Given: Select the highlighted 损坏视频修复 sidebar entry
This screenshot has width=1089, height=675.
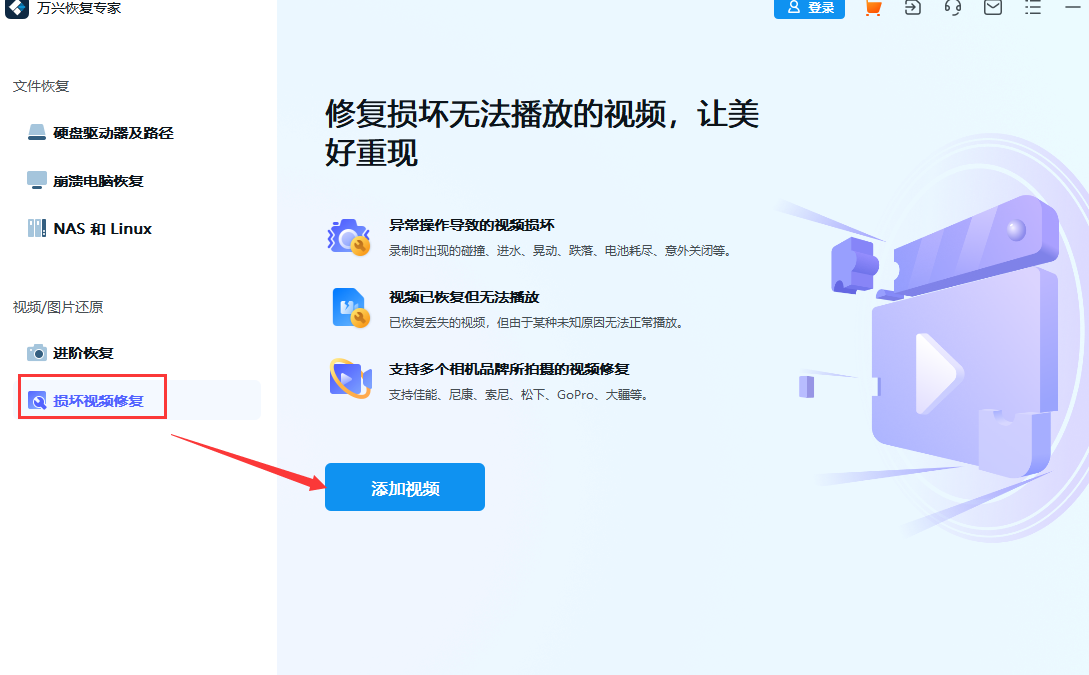Looking at the screenshot, I should [92, 399].
